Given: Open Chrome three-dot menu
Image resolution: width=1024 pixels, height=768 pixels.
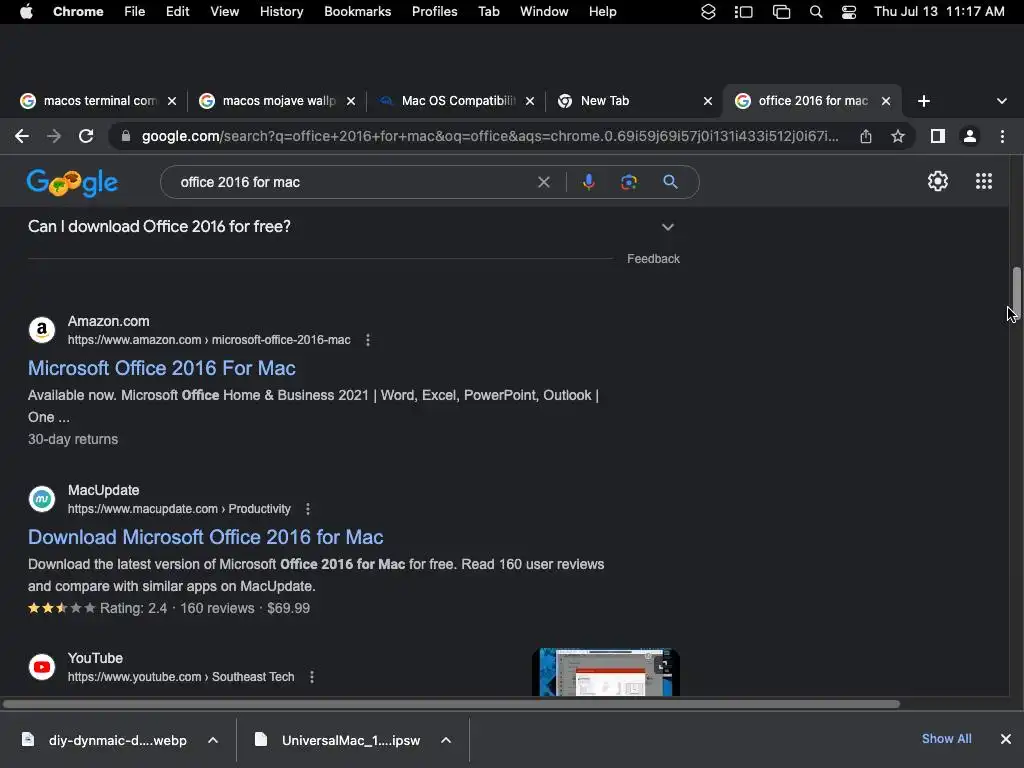Looking at the screenshot, I should click(1002, 136).
